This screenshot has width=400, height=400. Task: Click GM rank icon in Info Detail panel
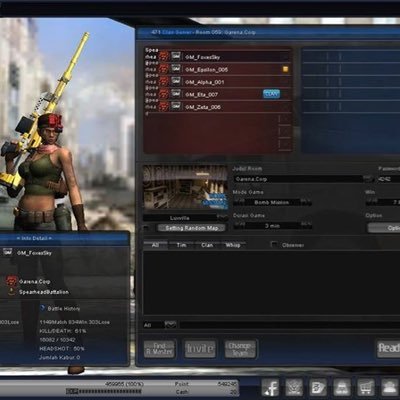pos(8,252)
